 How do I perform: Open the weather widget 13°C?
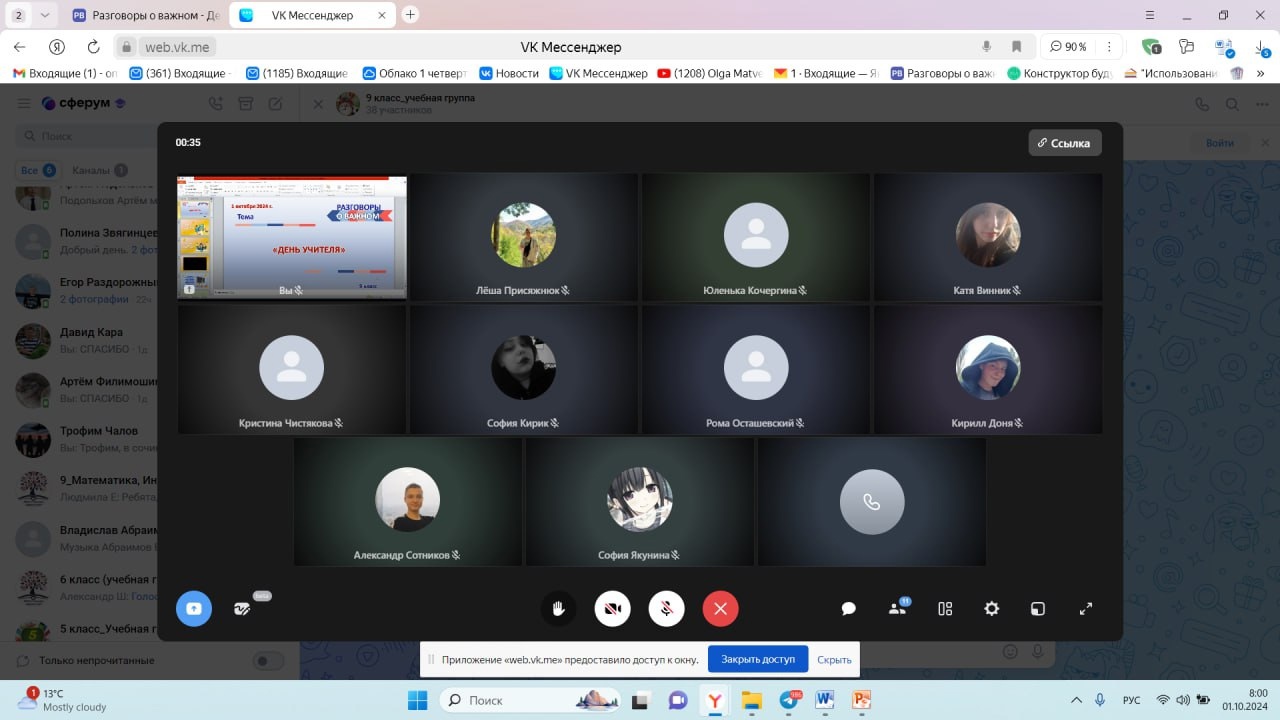click(x=62, y=700)
